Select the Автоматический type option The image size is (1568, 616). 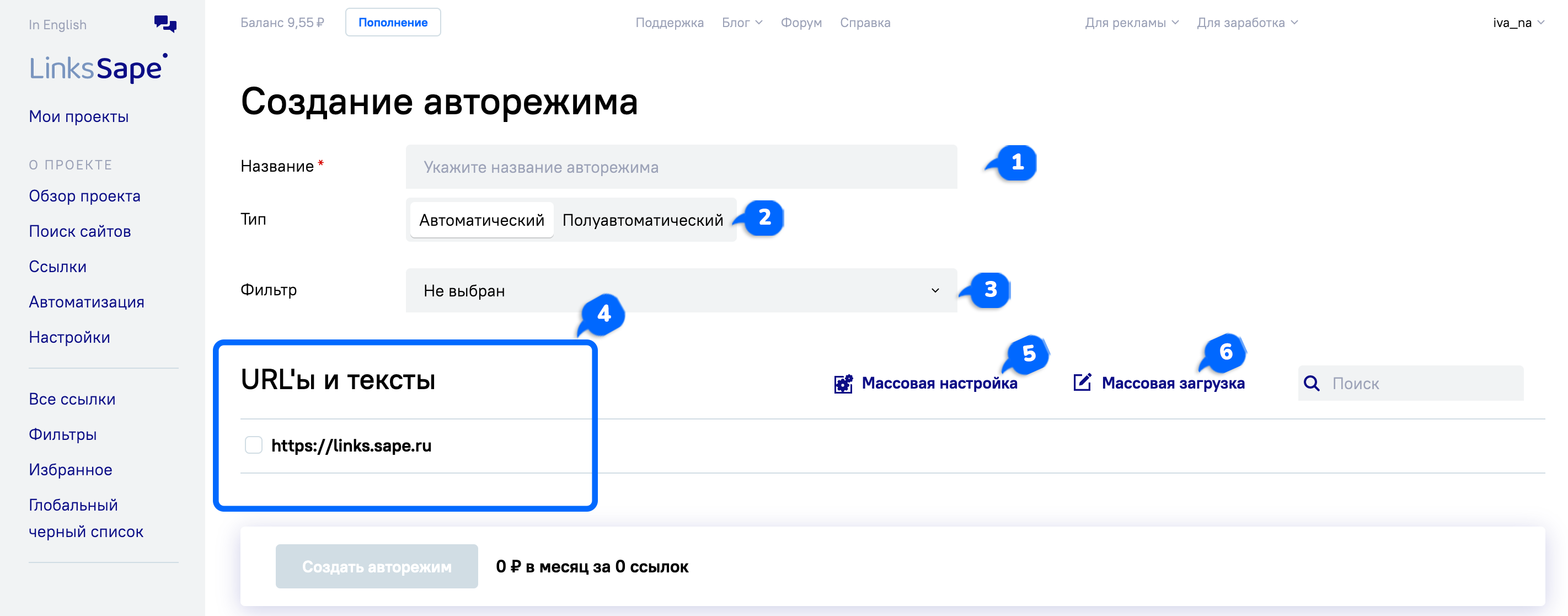(x=481, y=220)
